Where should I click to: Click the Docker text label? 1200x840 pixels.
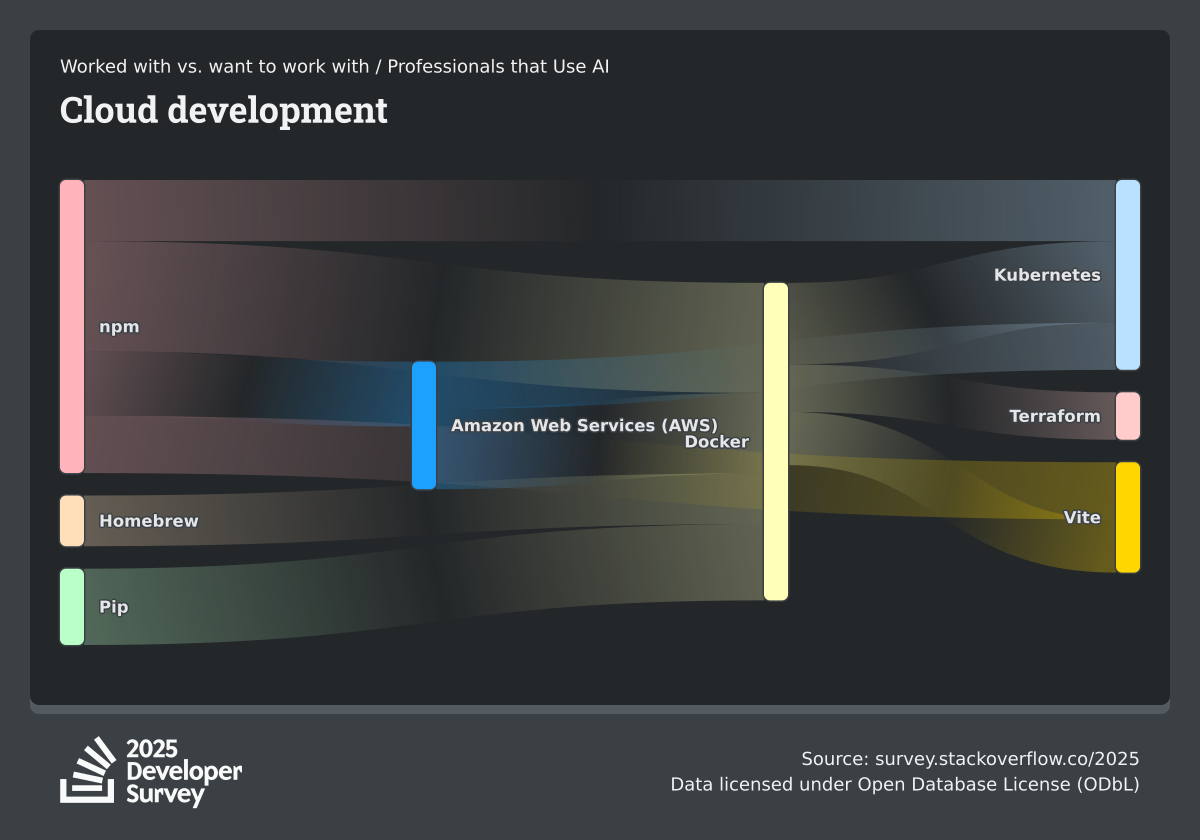(x=716, y=442)
